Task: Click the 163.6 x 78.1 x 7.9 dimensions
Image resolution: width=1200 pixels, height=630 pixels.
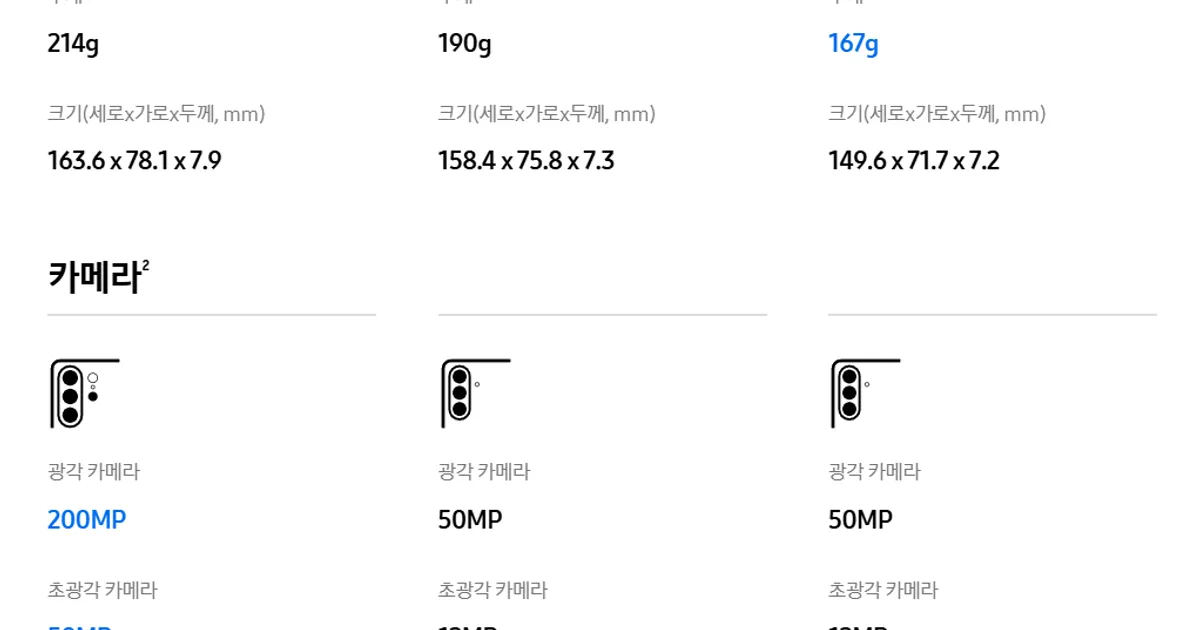Action: coord(134,161)
